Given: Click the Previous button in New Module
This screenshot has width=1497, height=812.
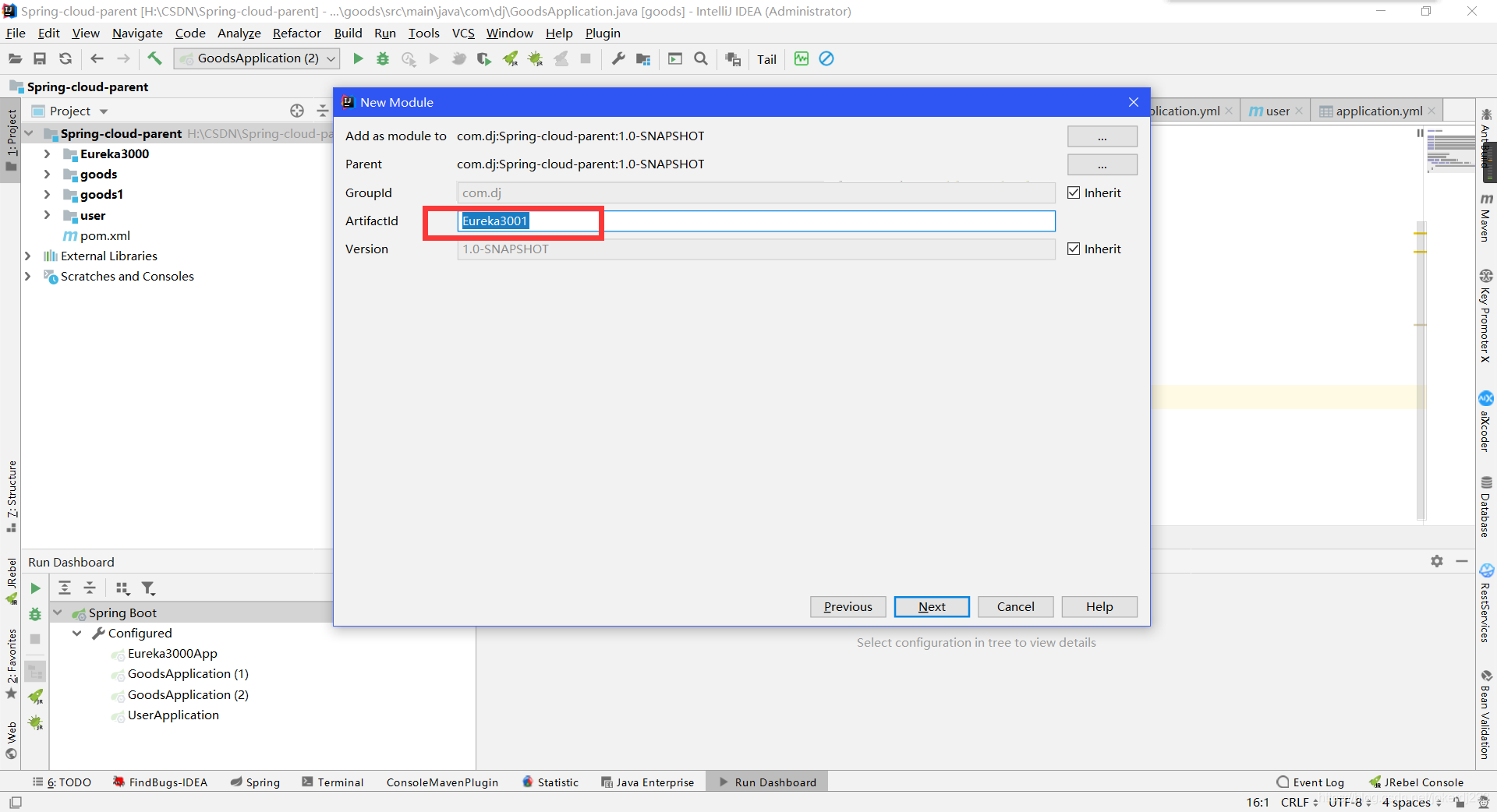Looking at the screenshot, I should point(848,606).
